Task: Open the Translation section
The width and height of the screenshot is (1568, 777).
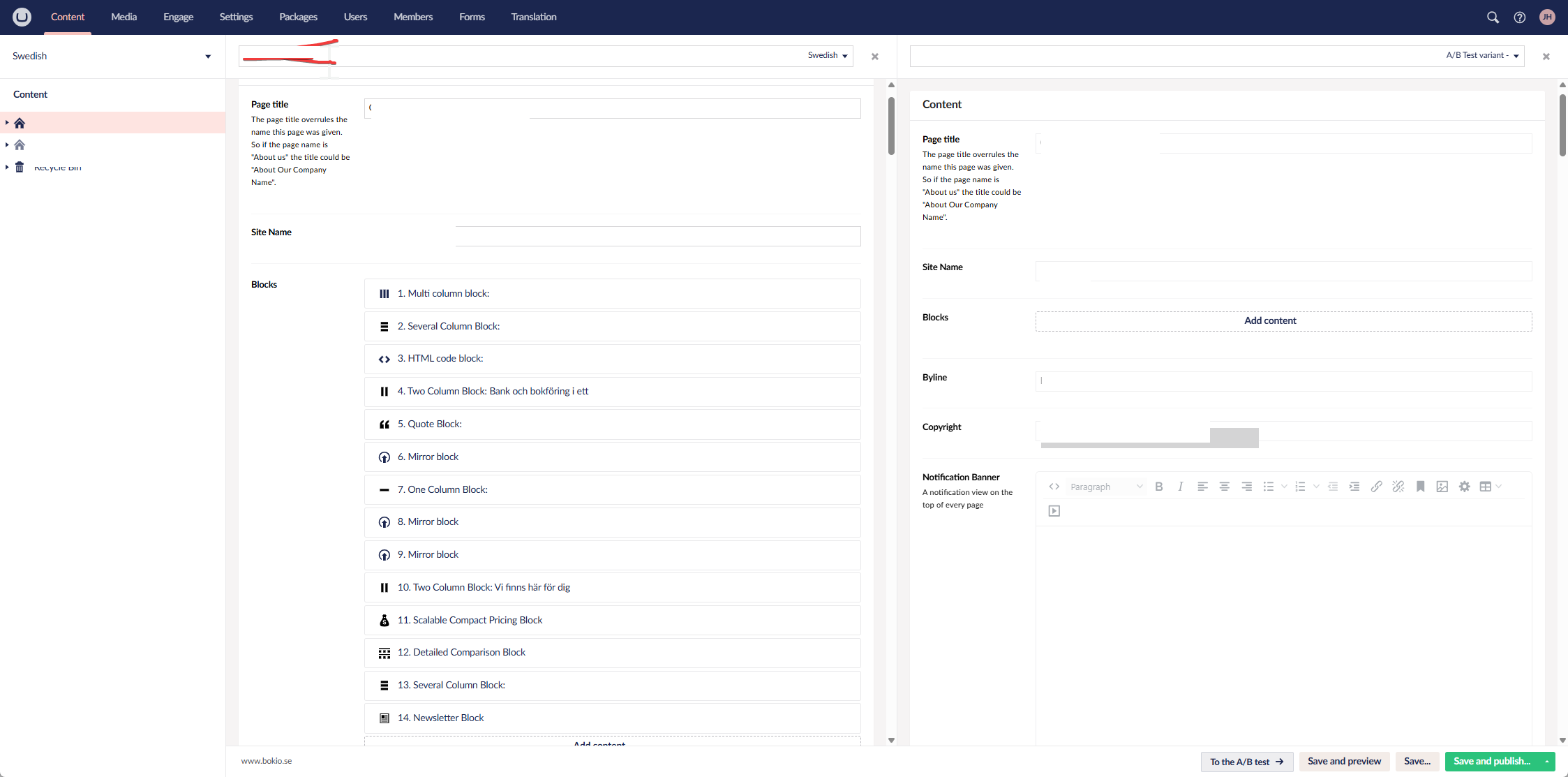Action: pos(533,17)
